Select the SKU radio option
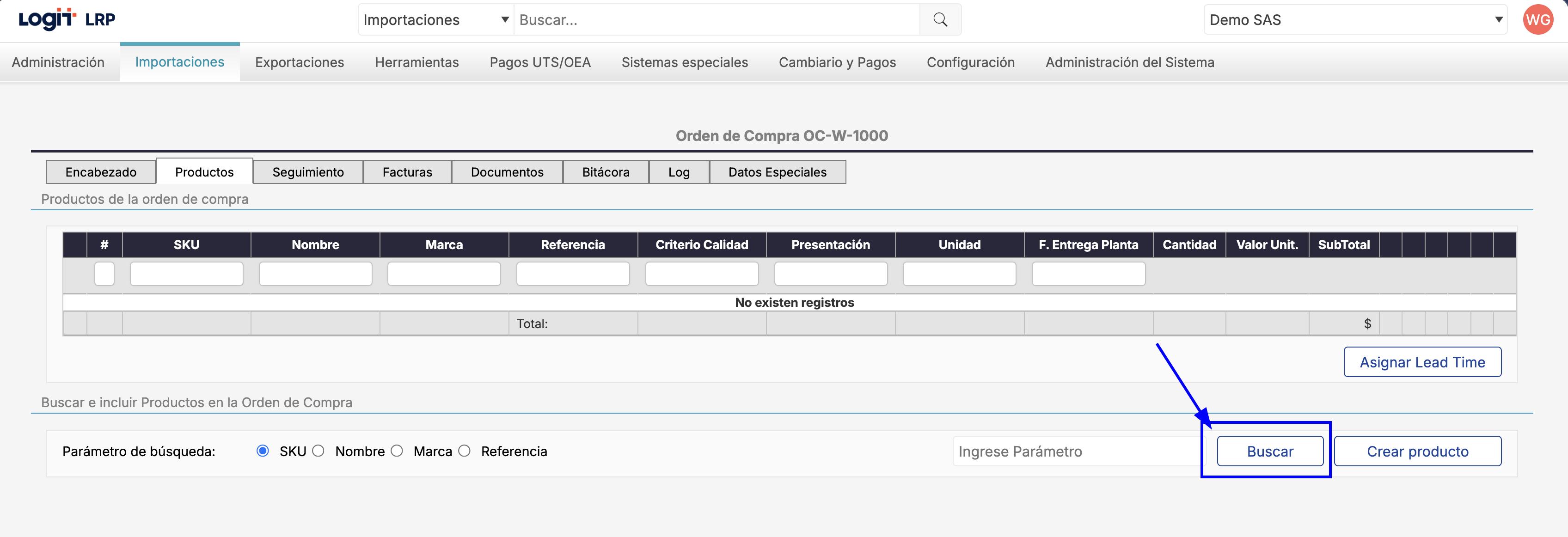Viewport: 1568px width, 537px height. [263, 451]
